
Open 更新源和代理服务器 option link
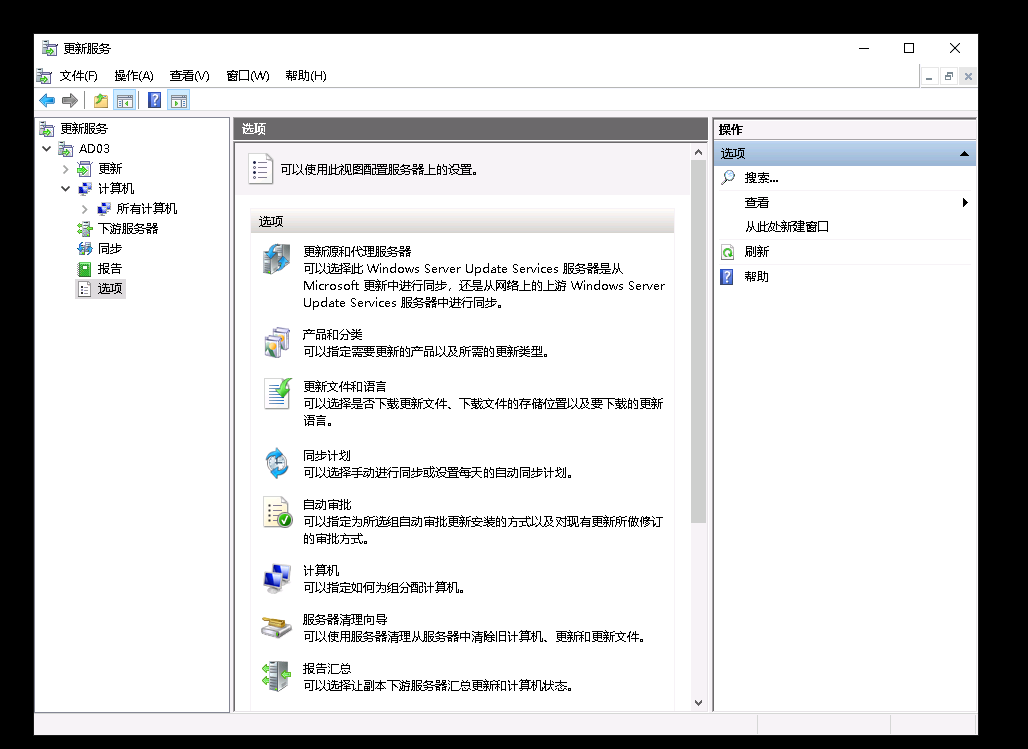[x=357, y=252]
